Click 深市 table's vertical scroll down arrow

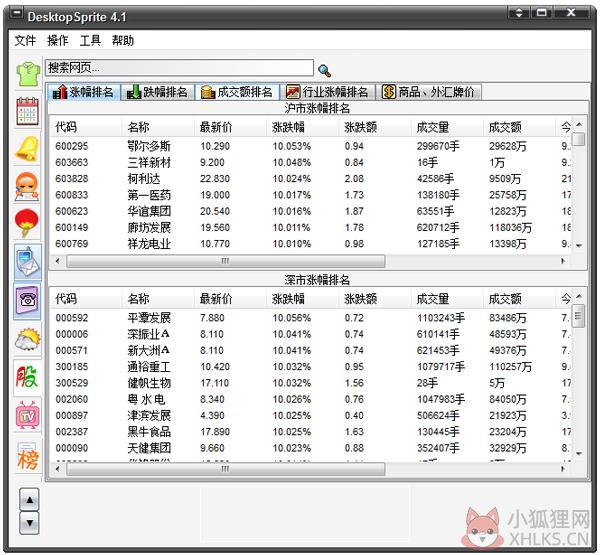pyautogui.click(x=579, y=454)
